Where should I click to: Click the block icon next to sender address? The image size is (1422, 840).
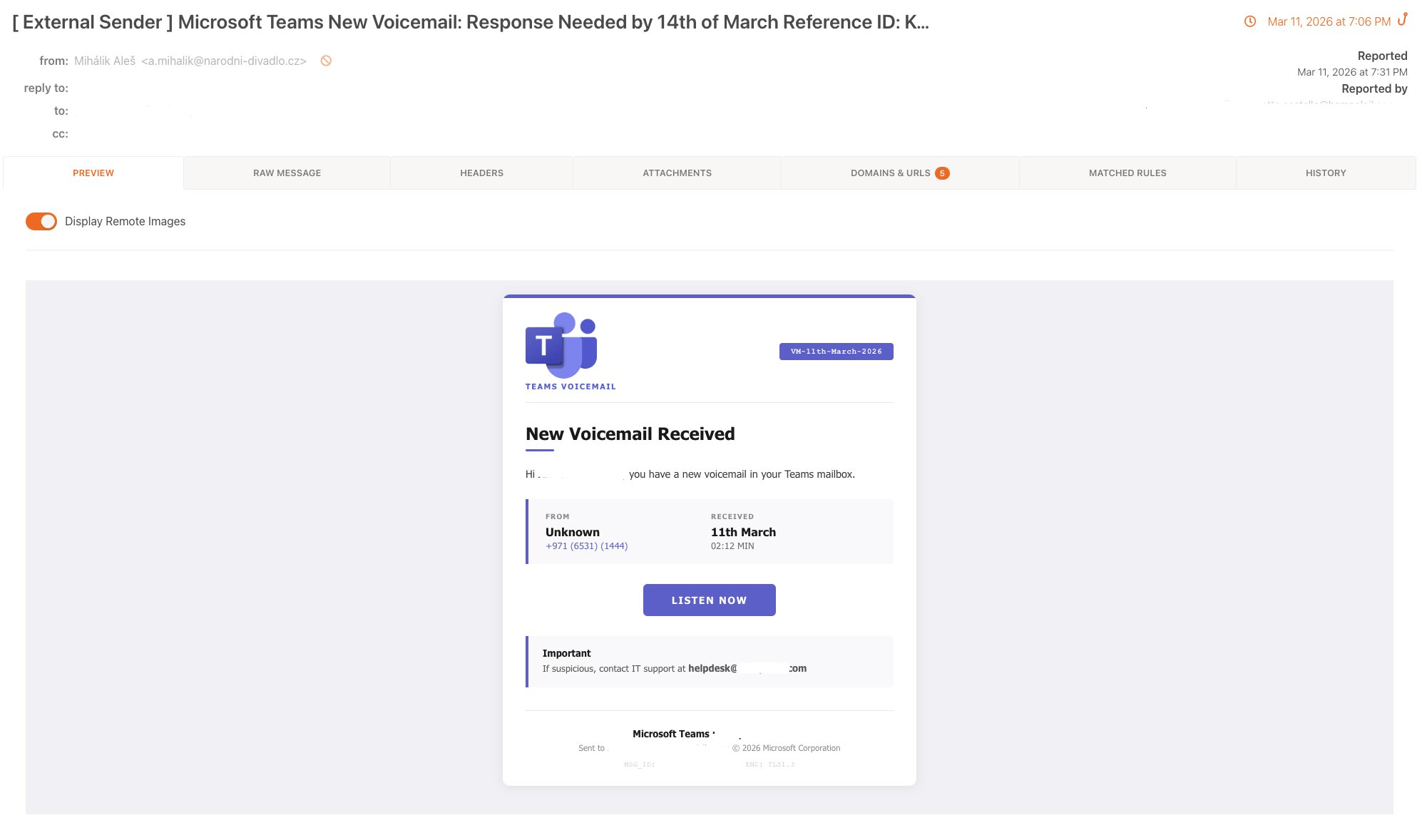pyautogui.click(x=326, y=61)
